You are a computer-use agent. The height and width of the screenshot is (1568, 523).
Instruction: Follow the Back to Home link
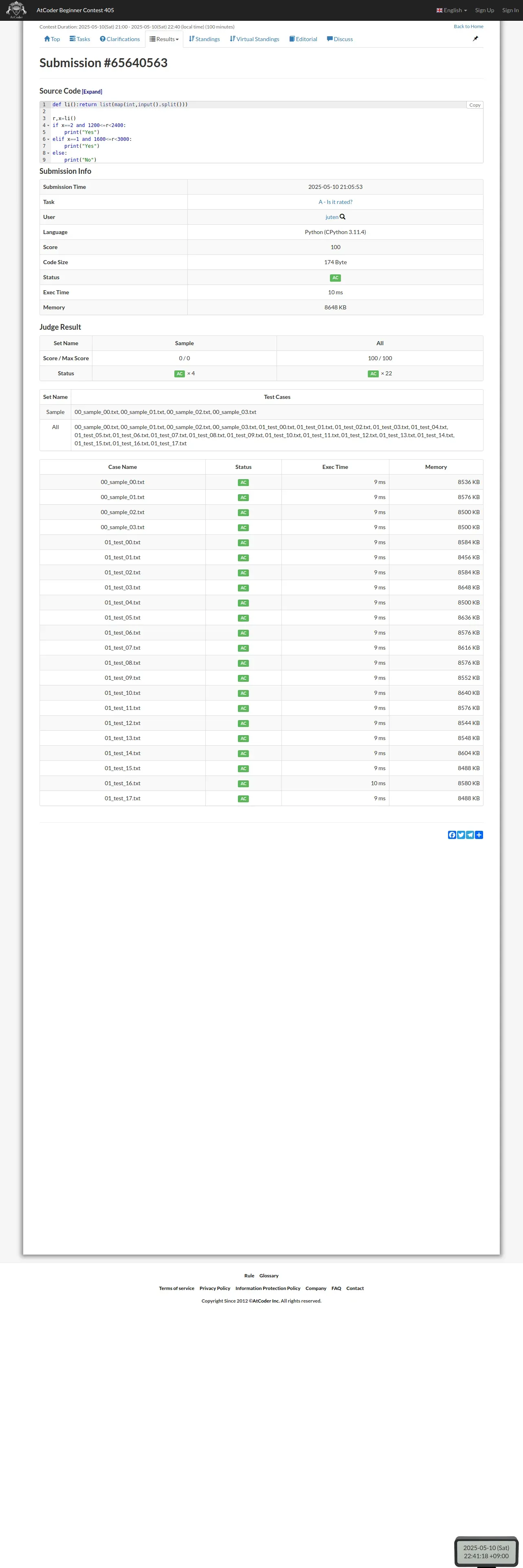coord(468,26)
